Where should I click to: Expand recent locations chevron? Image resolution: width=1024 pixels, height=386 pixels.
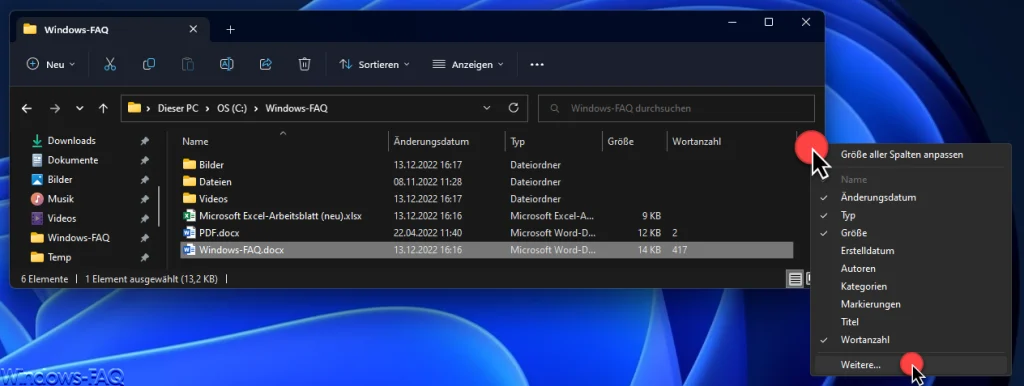pos(80,108)
